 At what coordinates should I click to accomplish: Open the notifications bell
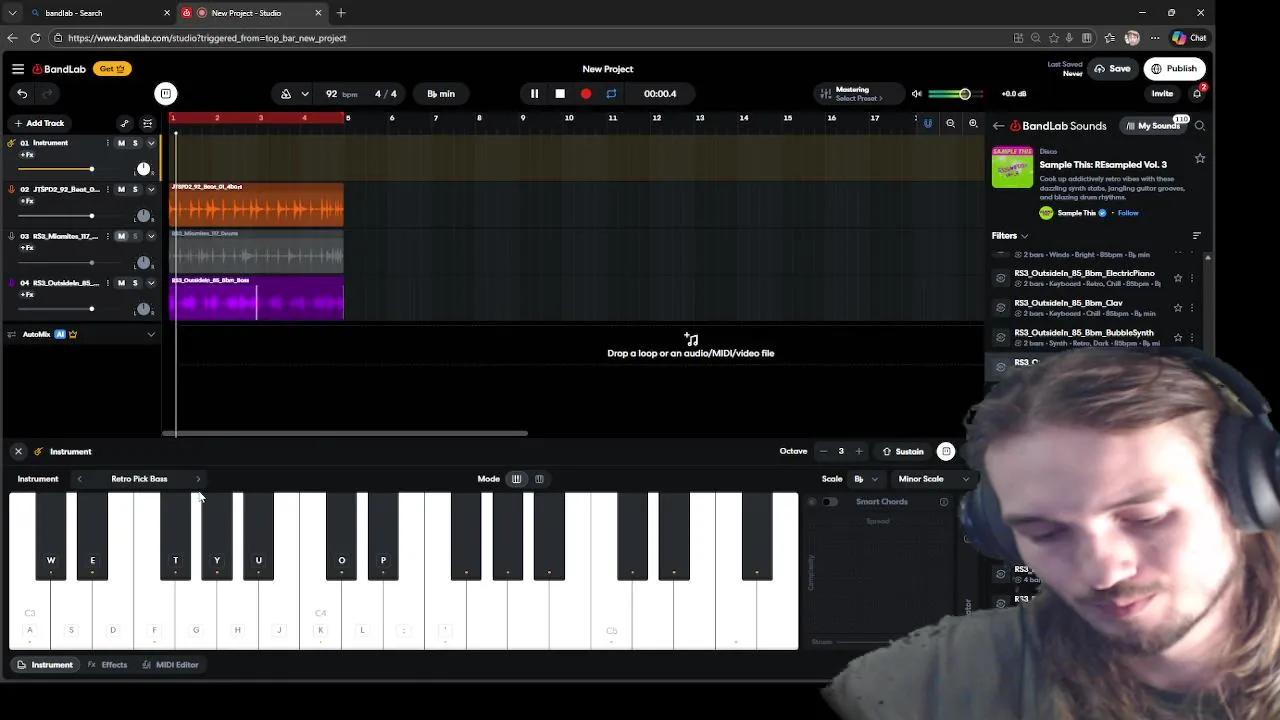(x=1197, y=94)
